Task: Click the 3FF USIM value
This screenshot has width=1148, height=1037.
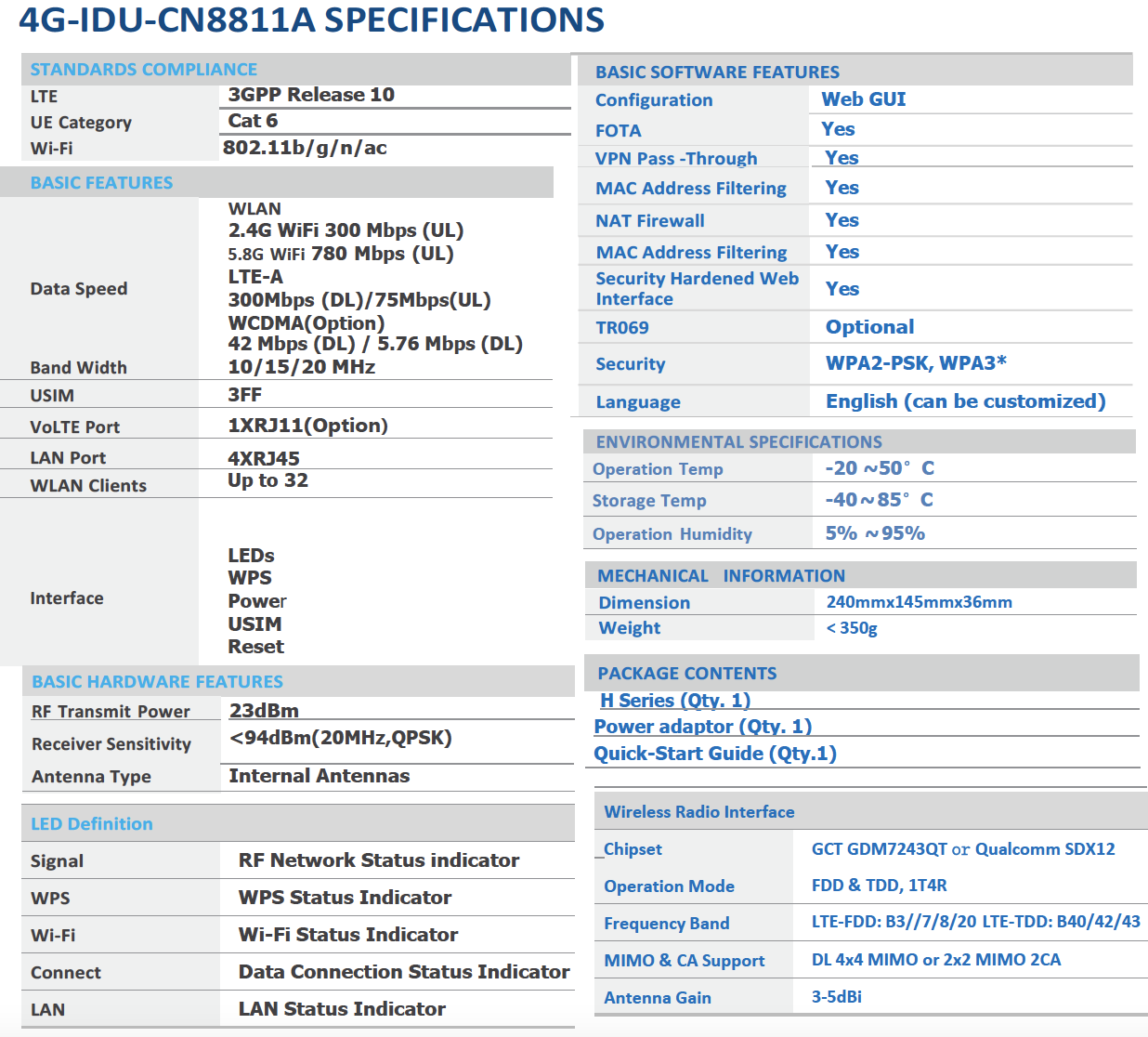Action: 245,395
